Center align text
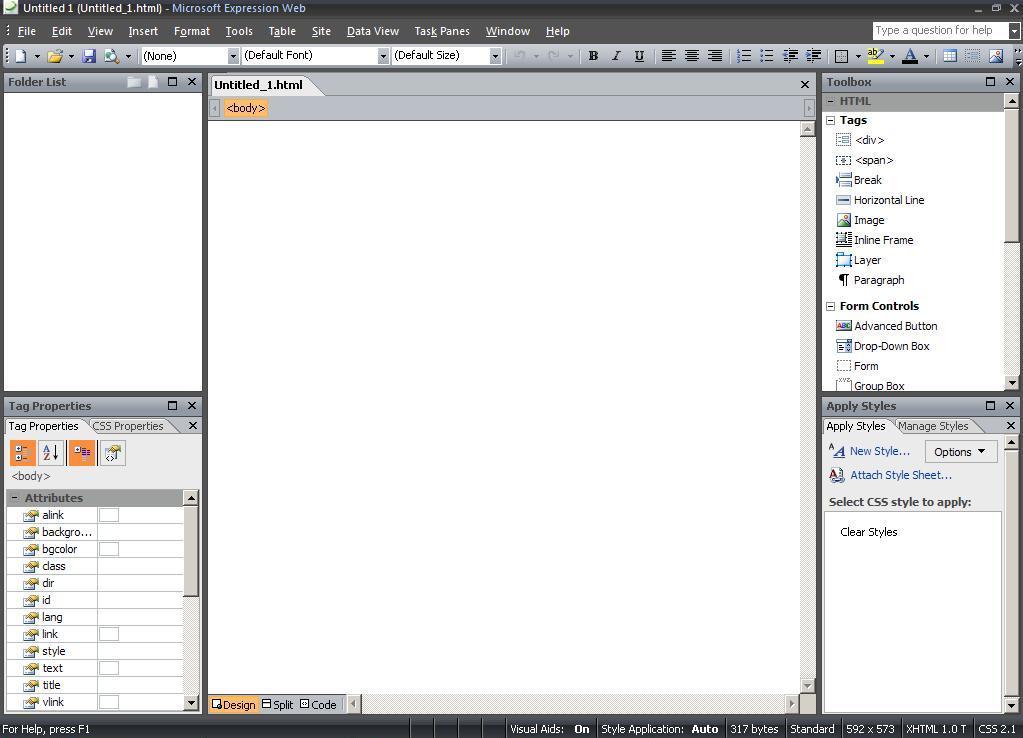This screenshot has width=1023, height=738. pos(692,56)
